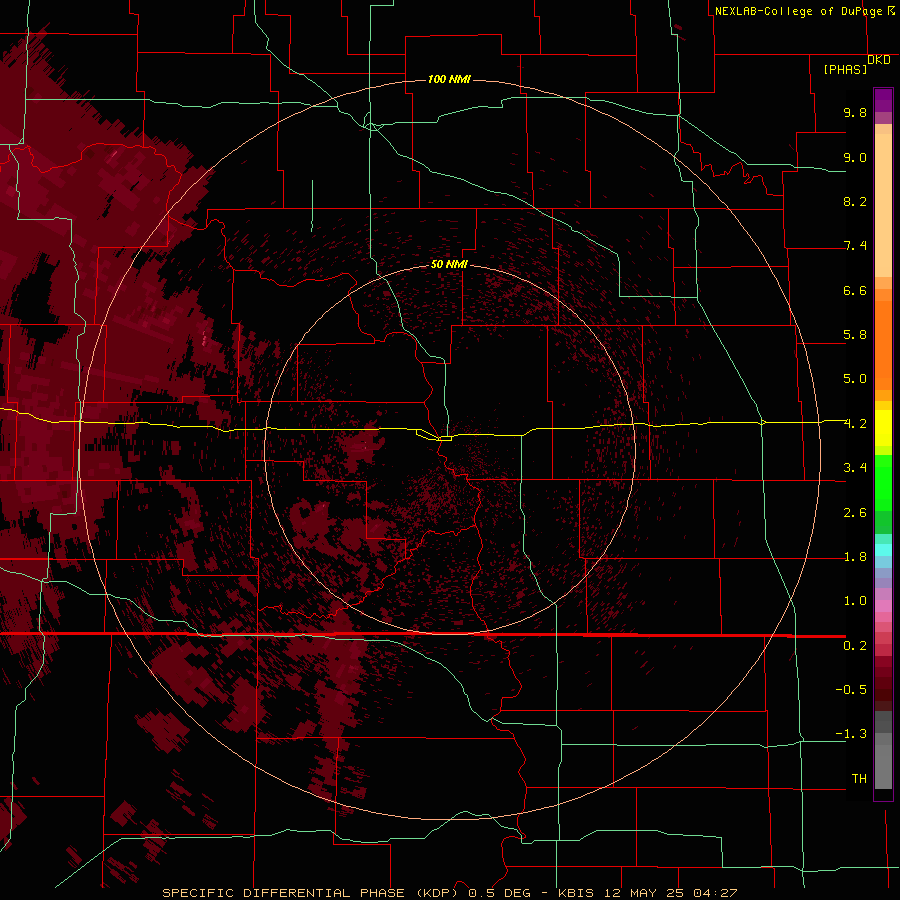This screenshot has width=900, height=900.
Task: Click the 1.0 value on the color scale
Action: pos(855,601)
